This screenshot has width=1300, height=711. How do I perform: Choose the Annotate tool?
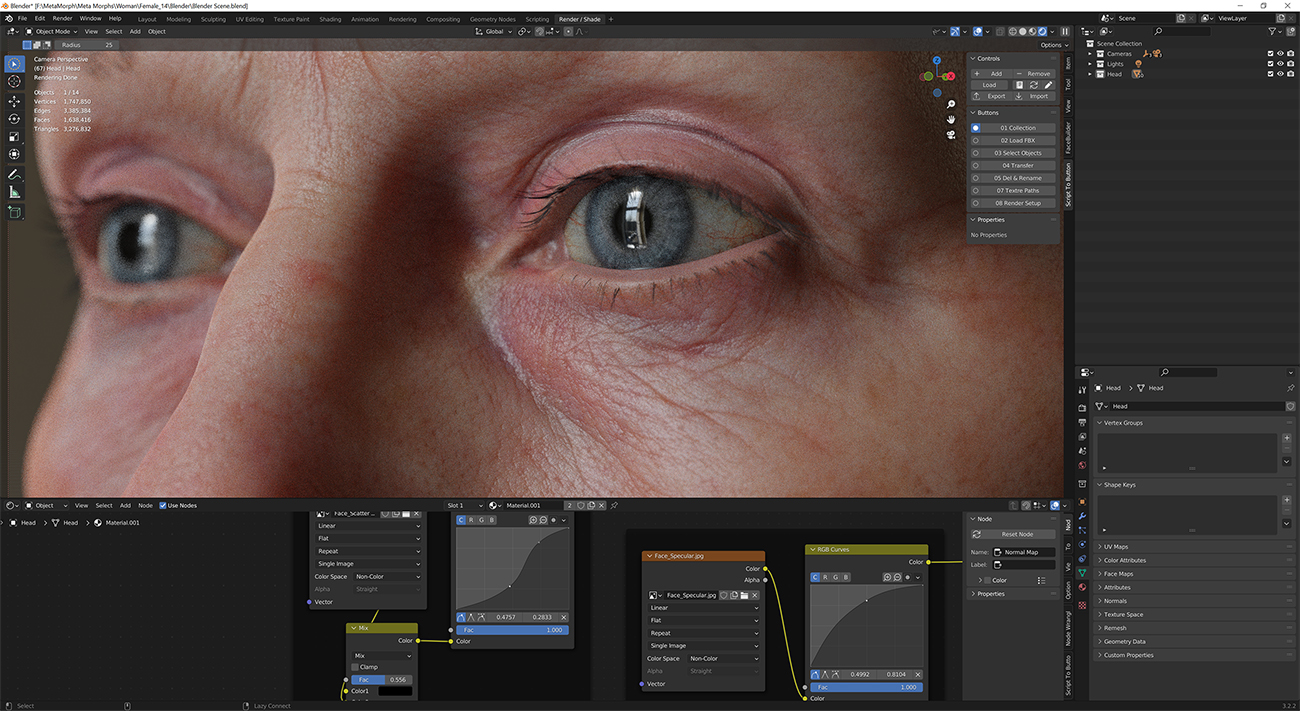[x=14, y=174]
